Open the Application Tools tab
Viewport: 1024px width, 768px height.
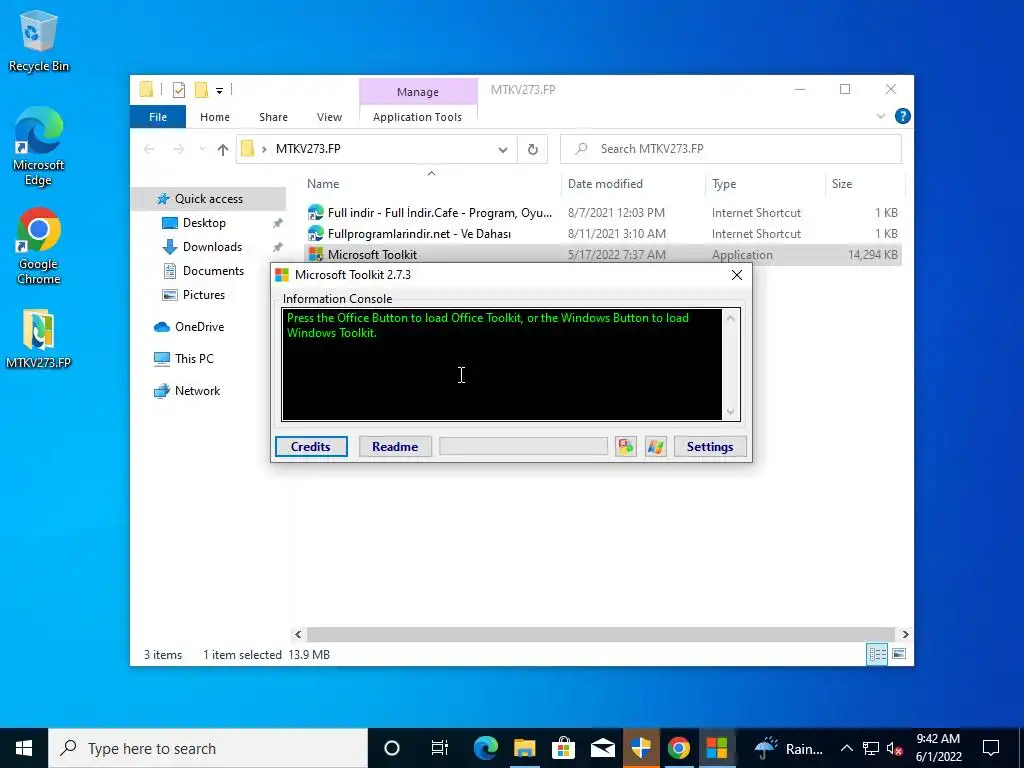pos(417,117)
